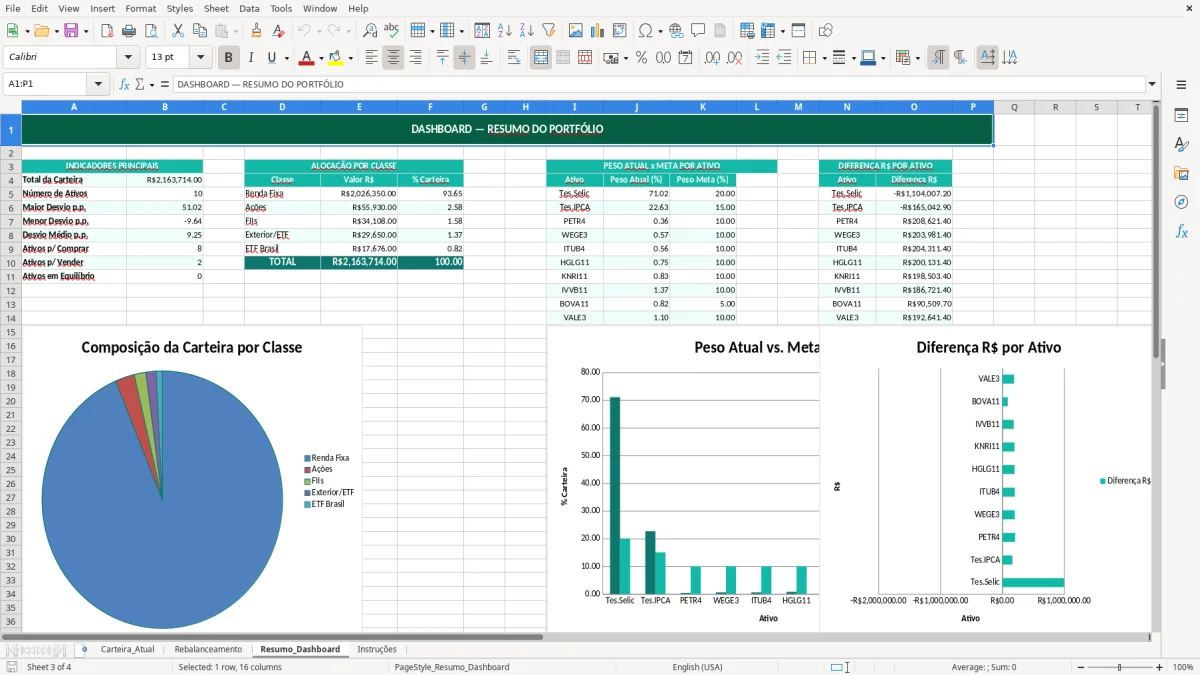Image resolution: width=1200 pixels, height=675 pixels.
Task: Open the sidebar Navigator compass
Action: (1181, 202)
